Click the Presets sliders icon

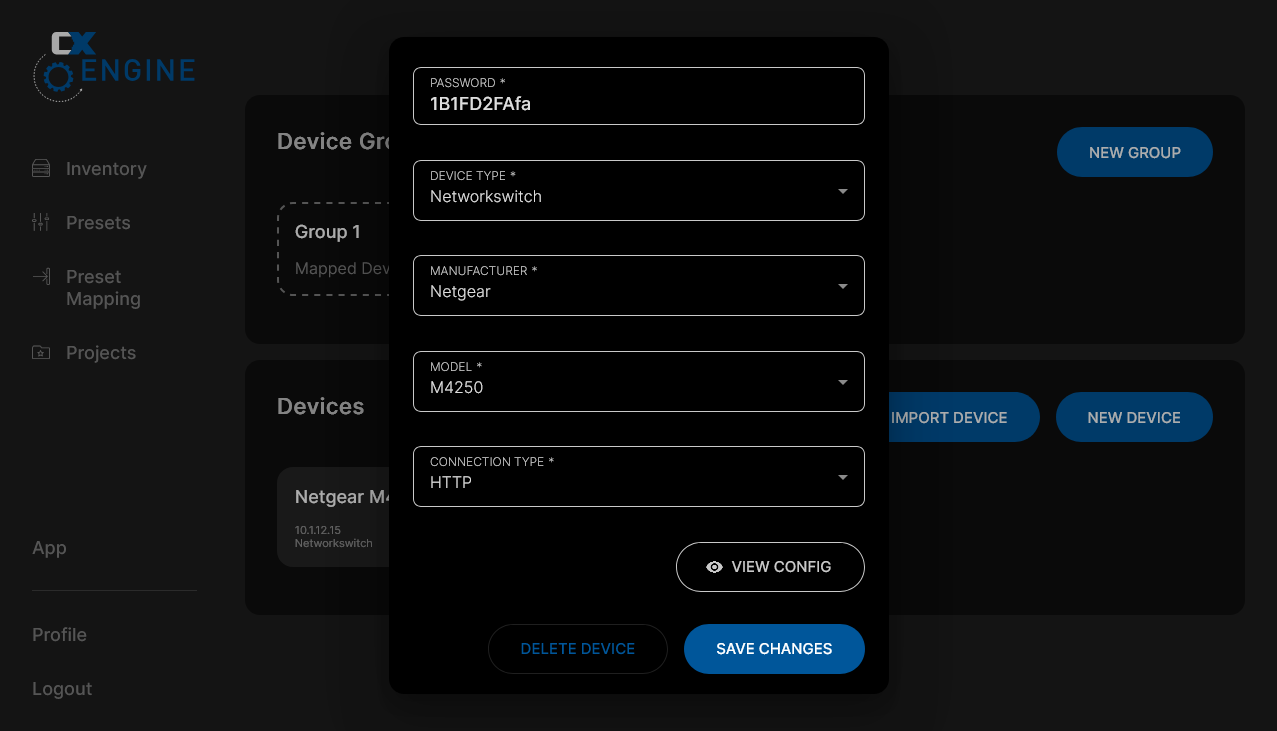click(x=41, y=222)
